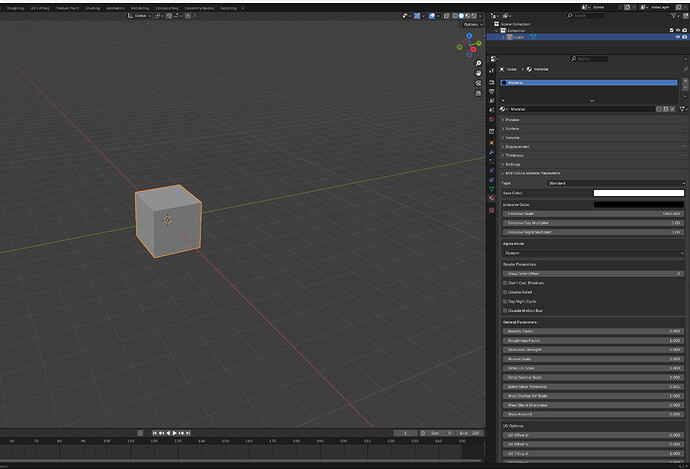This screenshot has width=690, height=469.
Task: Remove the material slot with minus
Action: point(685,88)
